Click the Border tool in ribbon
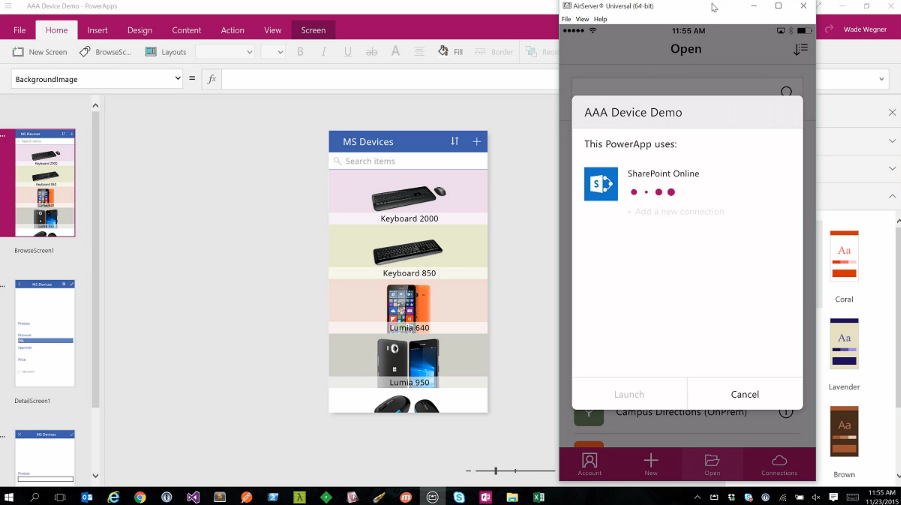The width and height of the screenshot is (901, 505). pyautogui.click(x=494, y=52)
